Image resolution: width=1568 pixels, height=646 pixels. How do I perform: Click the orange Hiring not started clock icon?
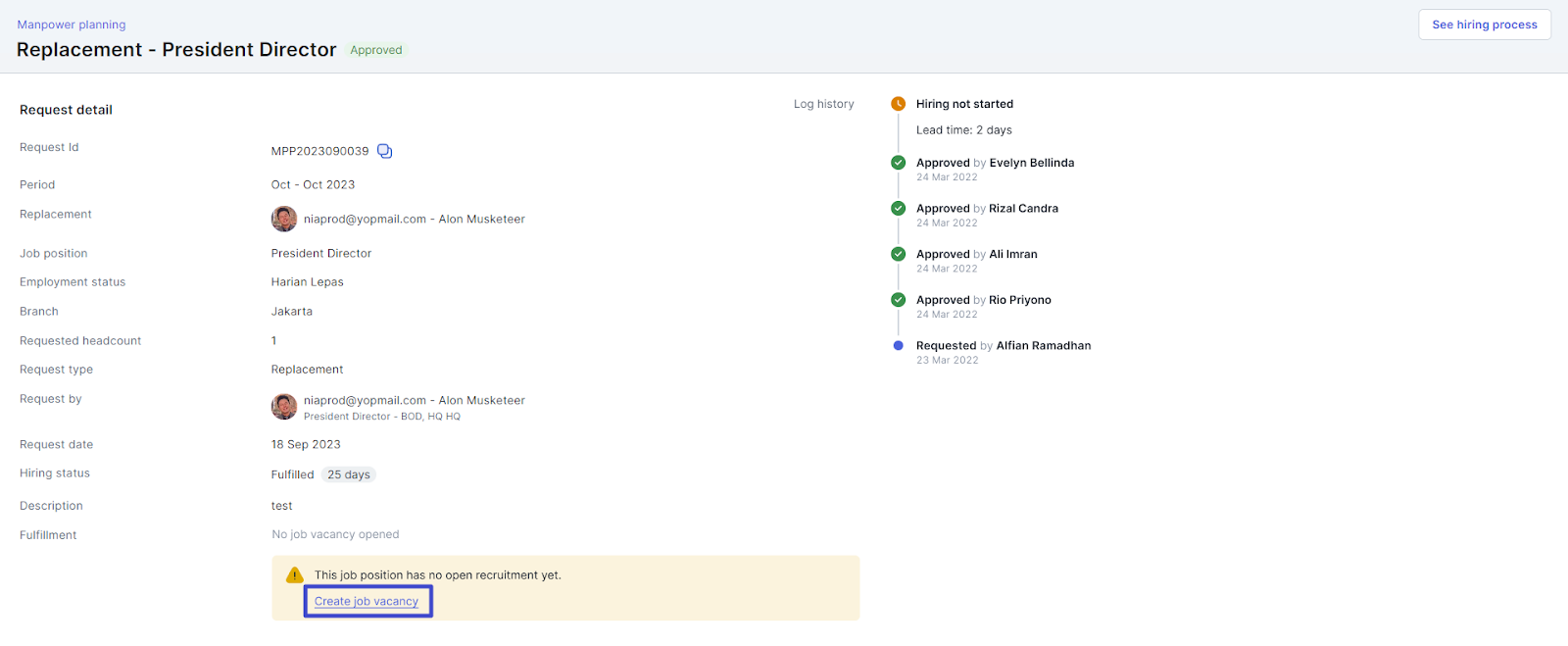pos(898,104)
